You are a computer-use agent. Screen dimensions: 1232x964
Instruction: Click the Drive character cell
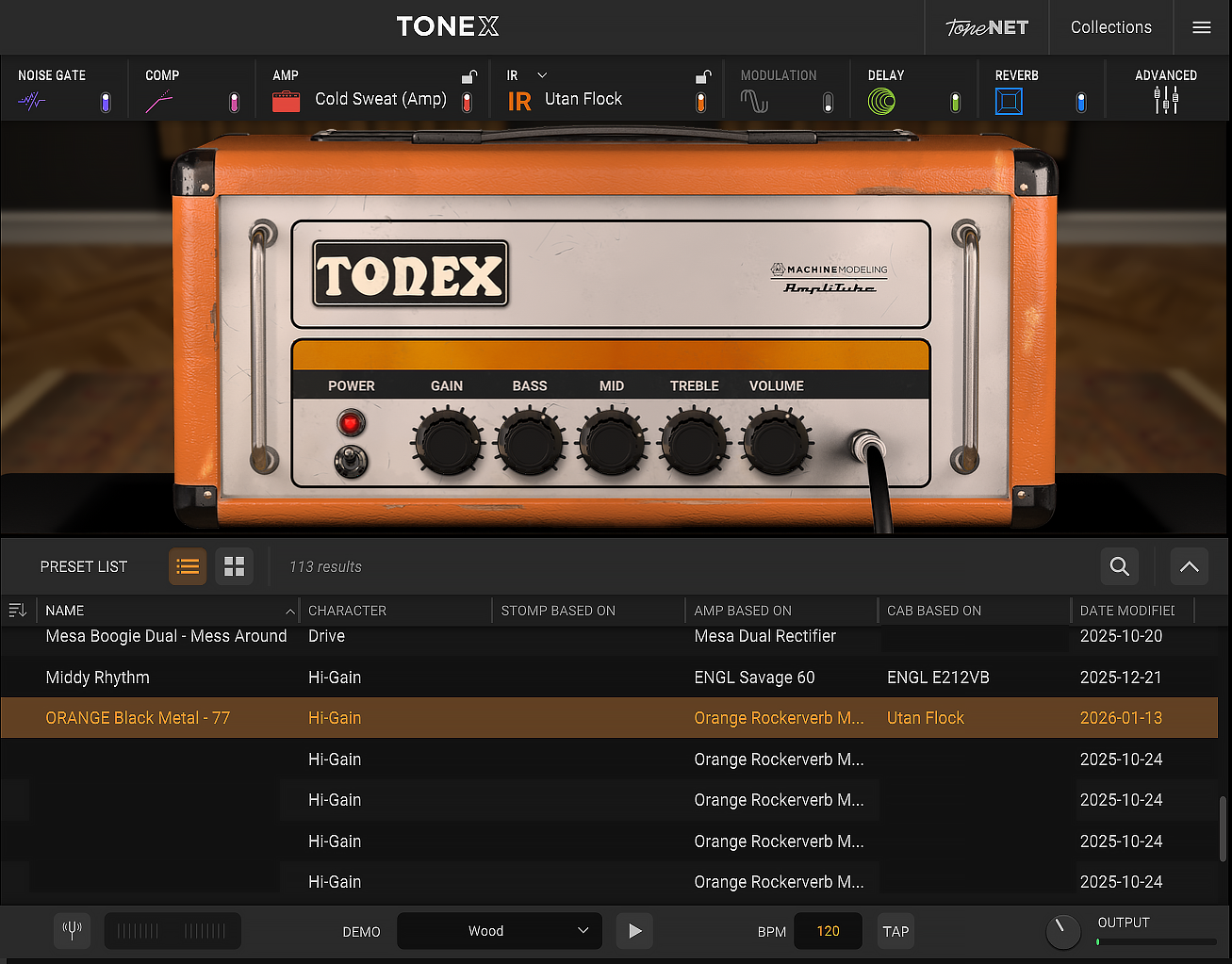(326, 636)
